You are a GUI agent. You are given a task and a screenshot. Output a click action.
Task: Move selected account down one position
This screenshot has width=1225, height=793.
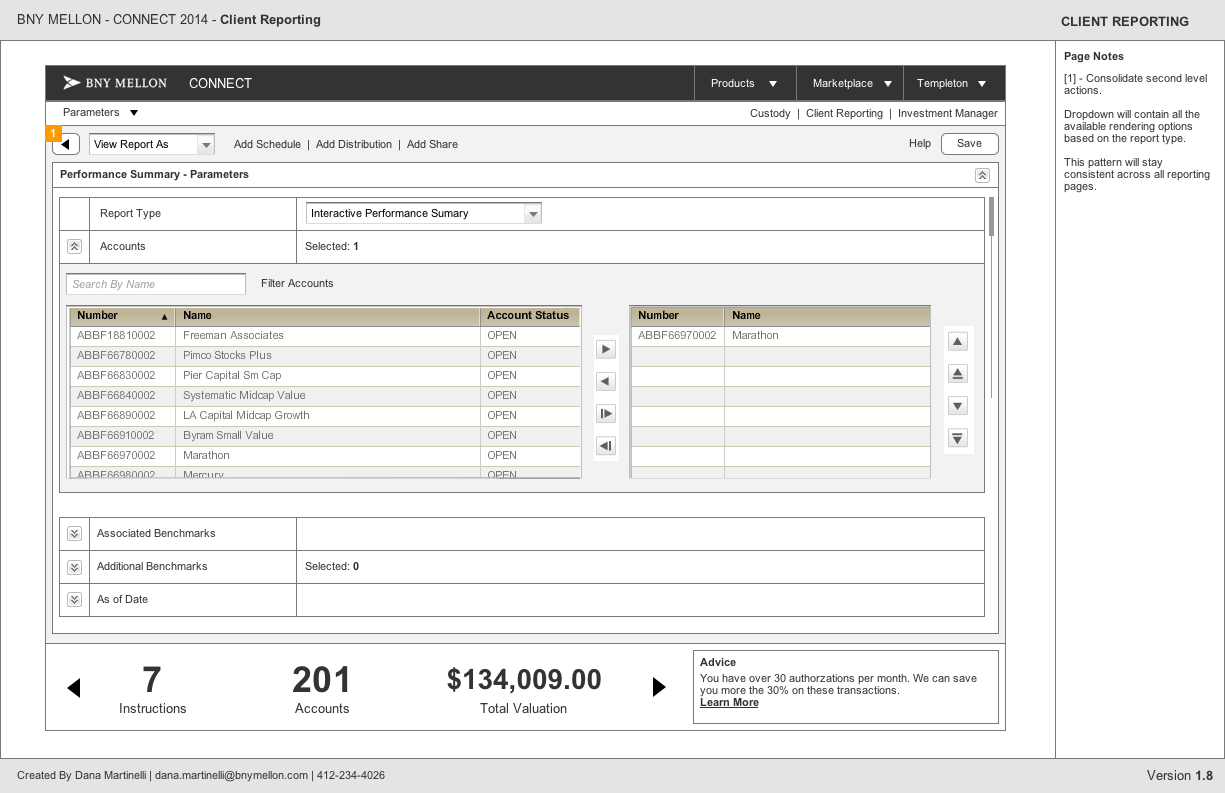click(x=957, y=406)
